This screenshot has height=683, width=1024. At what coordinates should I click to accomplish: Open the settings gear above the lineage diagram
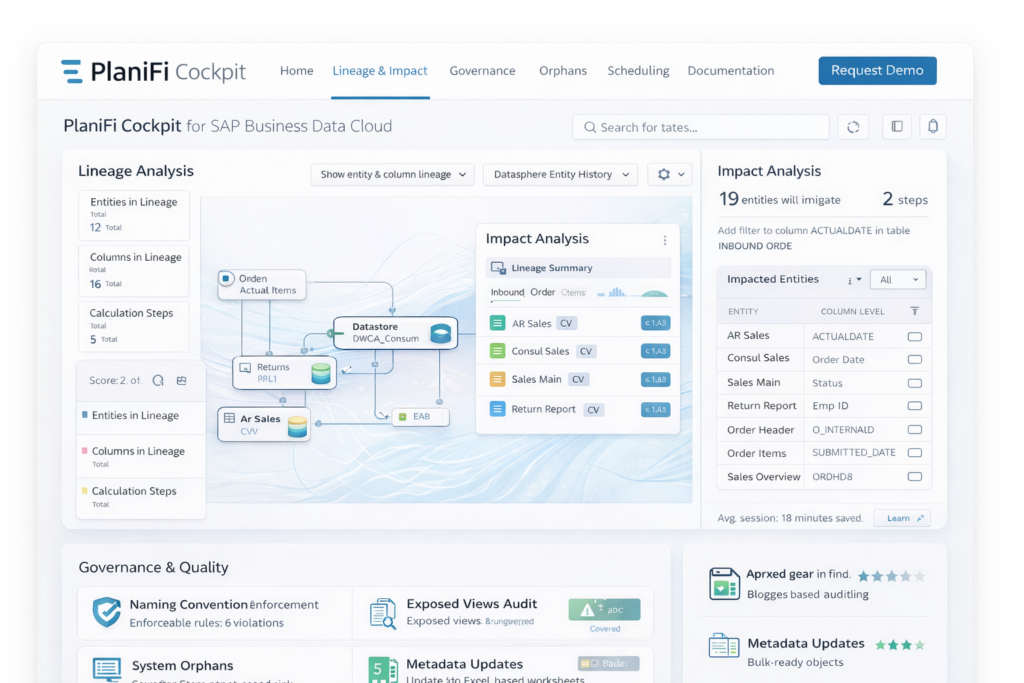[663, 174]
